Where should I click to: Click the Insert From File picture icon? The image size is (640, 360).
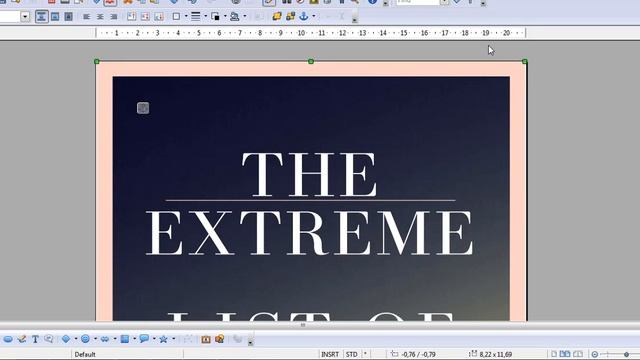(x=220, y=339)
